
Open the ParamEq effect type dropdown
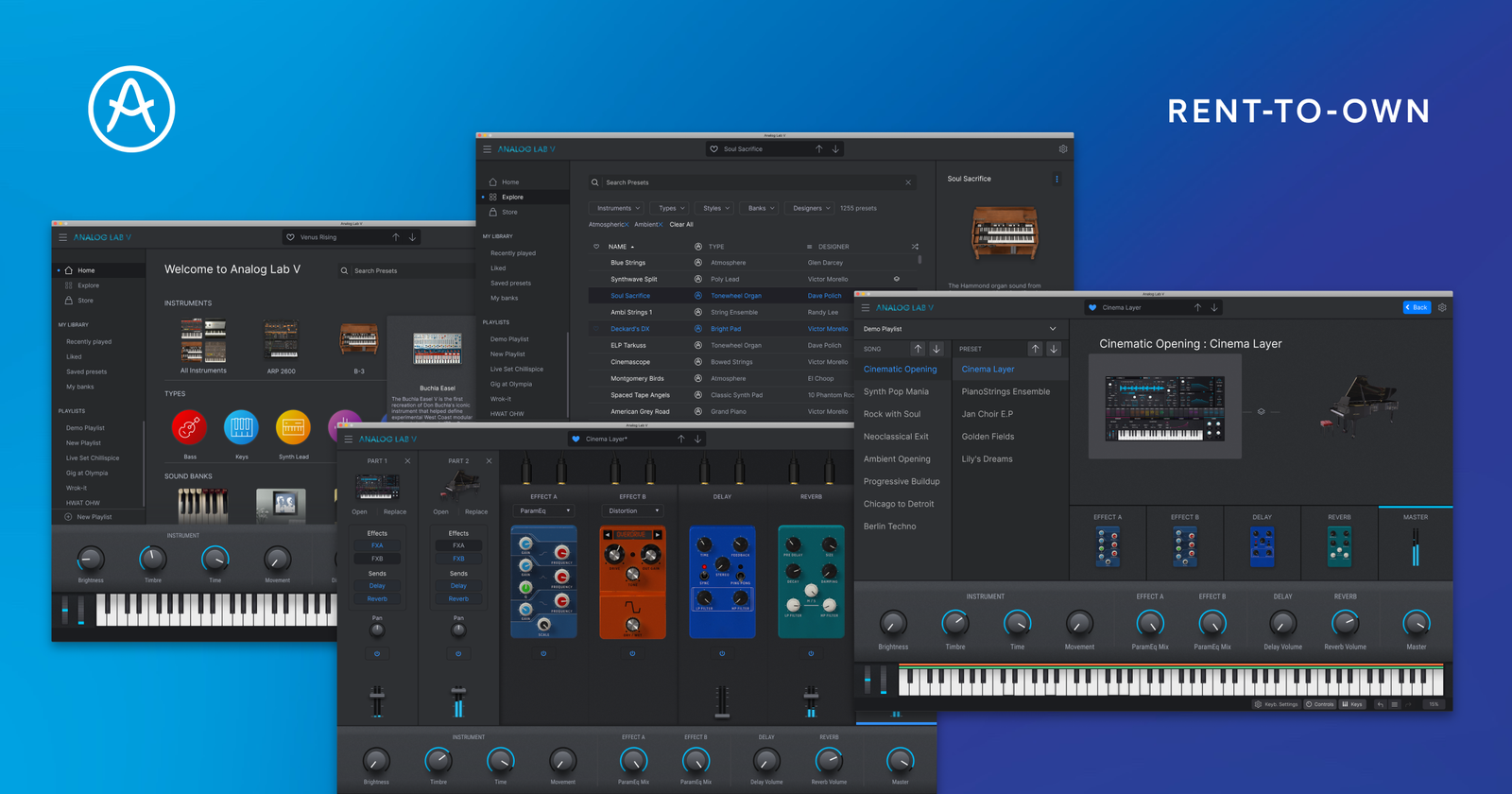[x=545, y=511]
